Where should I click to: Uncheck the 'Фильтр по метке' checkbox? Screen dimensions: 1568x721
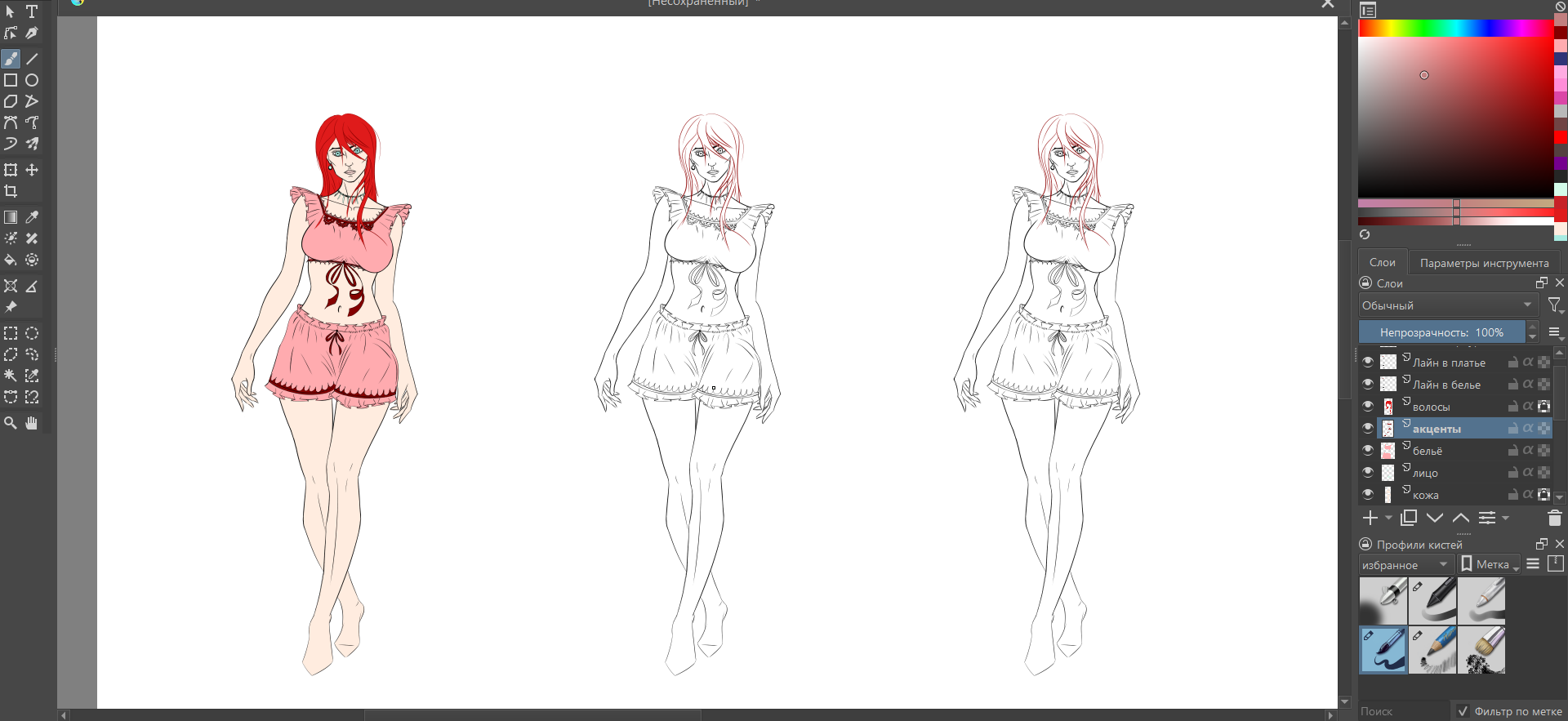pos(1463,711)
